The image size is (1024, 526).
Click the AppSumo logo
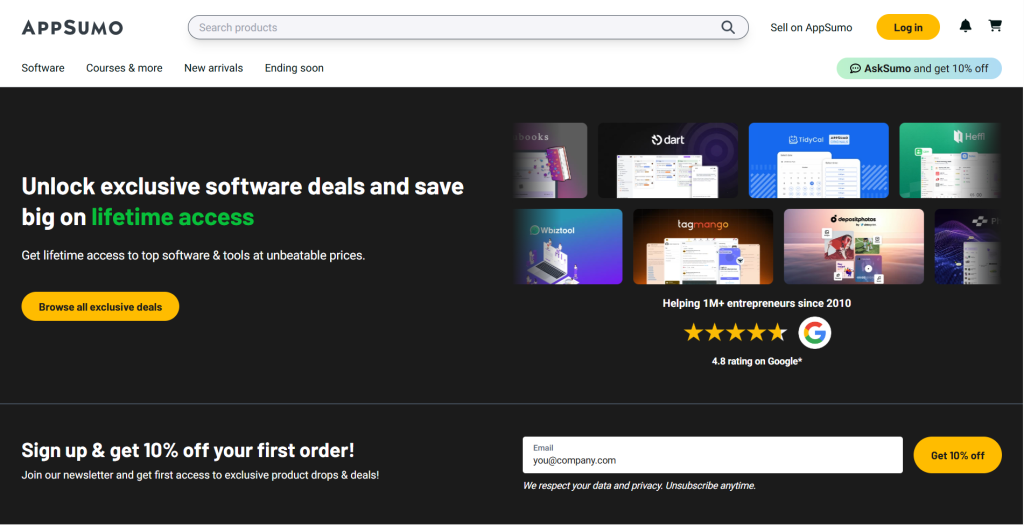[72, 27]
